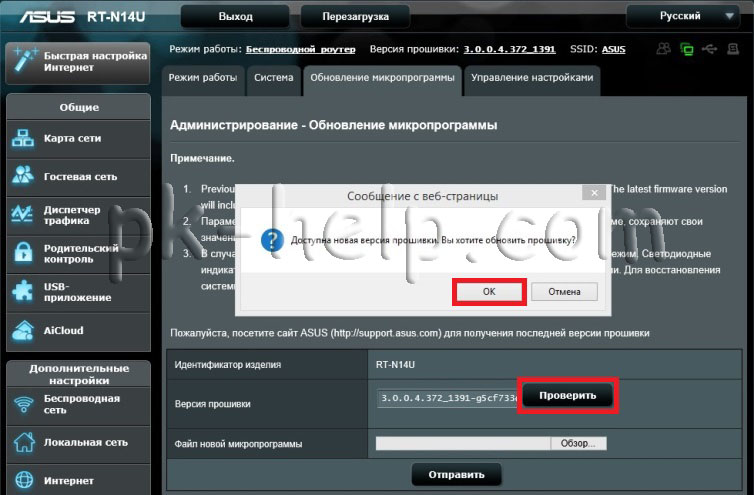Click the Проверить firmware check button
Screen dimensions: 754x495
coord(567,395)
